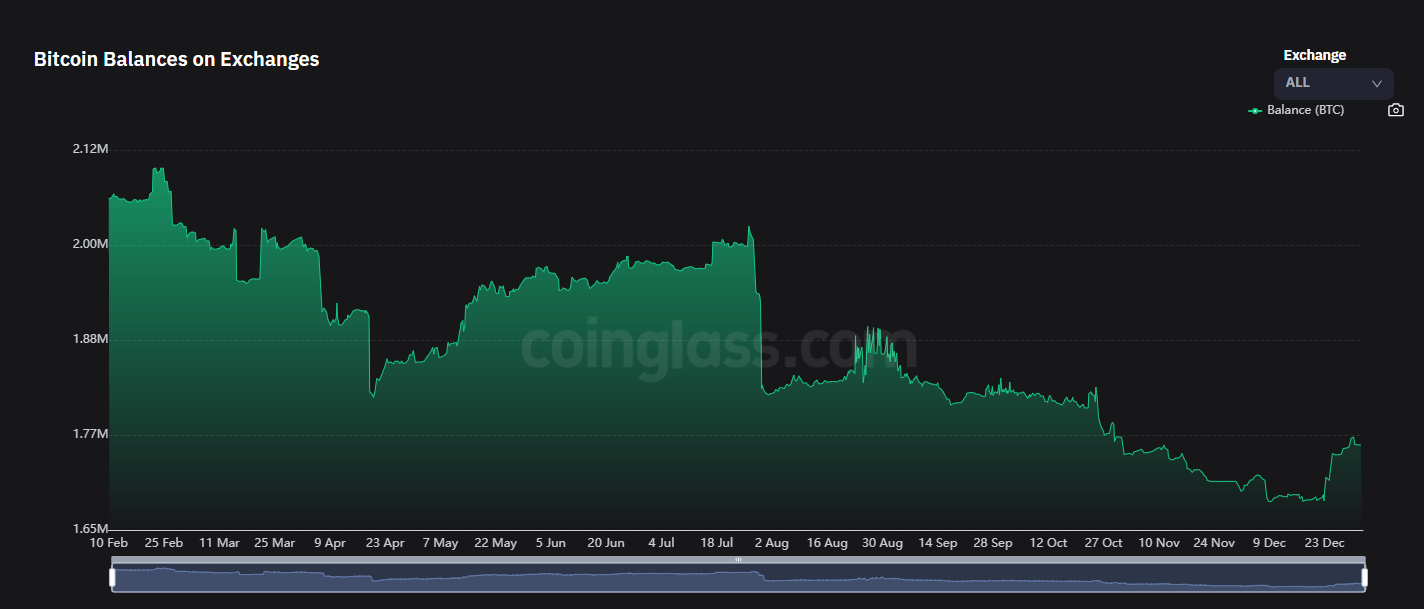Click the left handle of range slider

pyautogui.click(x=112, y=578)
